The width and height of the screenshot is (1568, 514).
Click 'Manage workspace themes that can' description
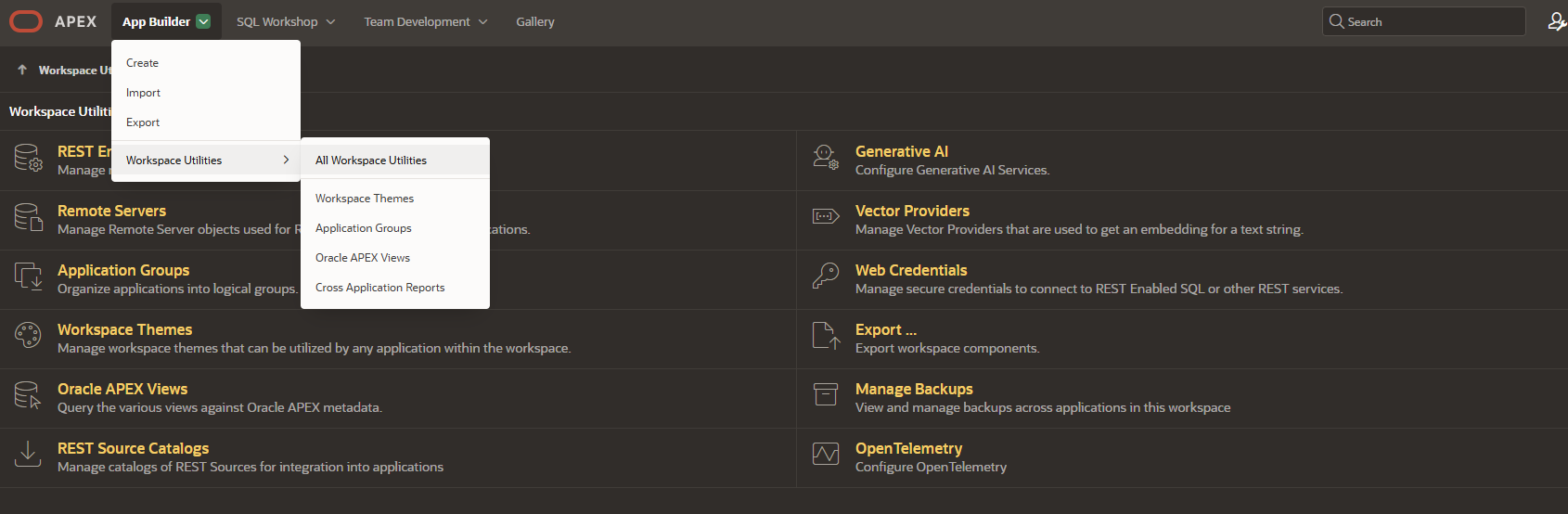tap(314, 348)
